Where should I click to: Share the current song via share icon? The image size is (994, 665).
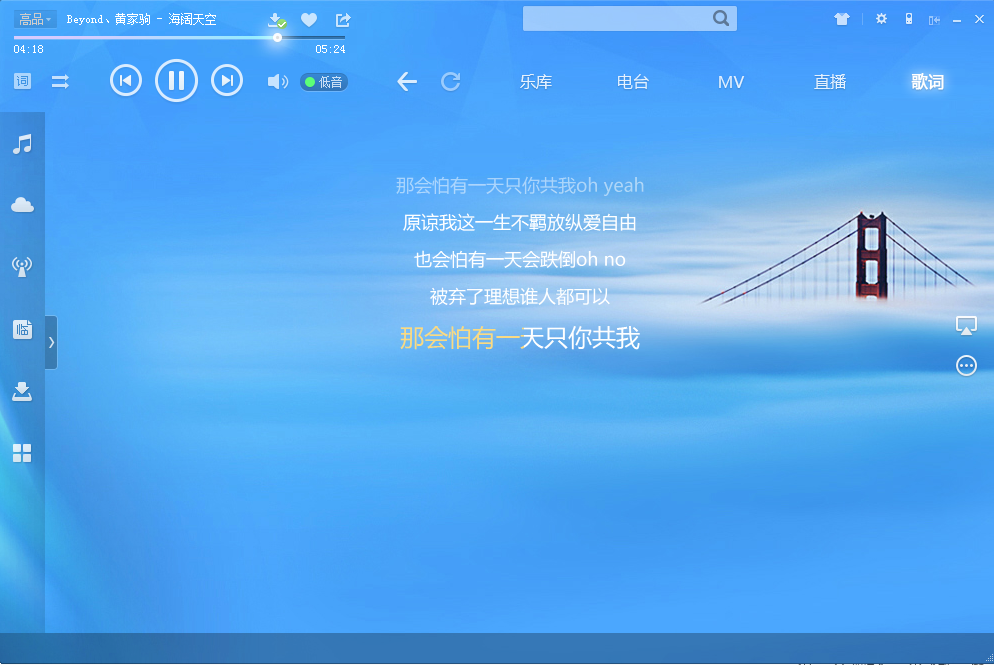(x=343, y=20)
